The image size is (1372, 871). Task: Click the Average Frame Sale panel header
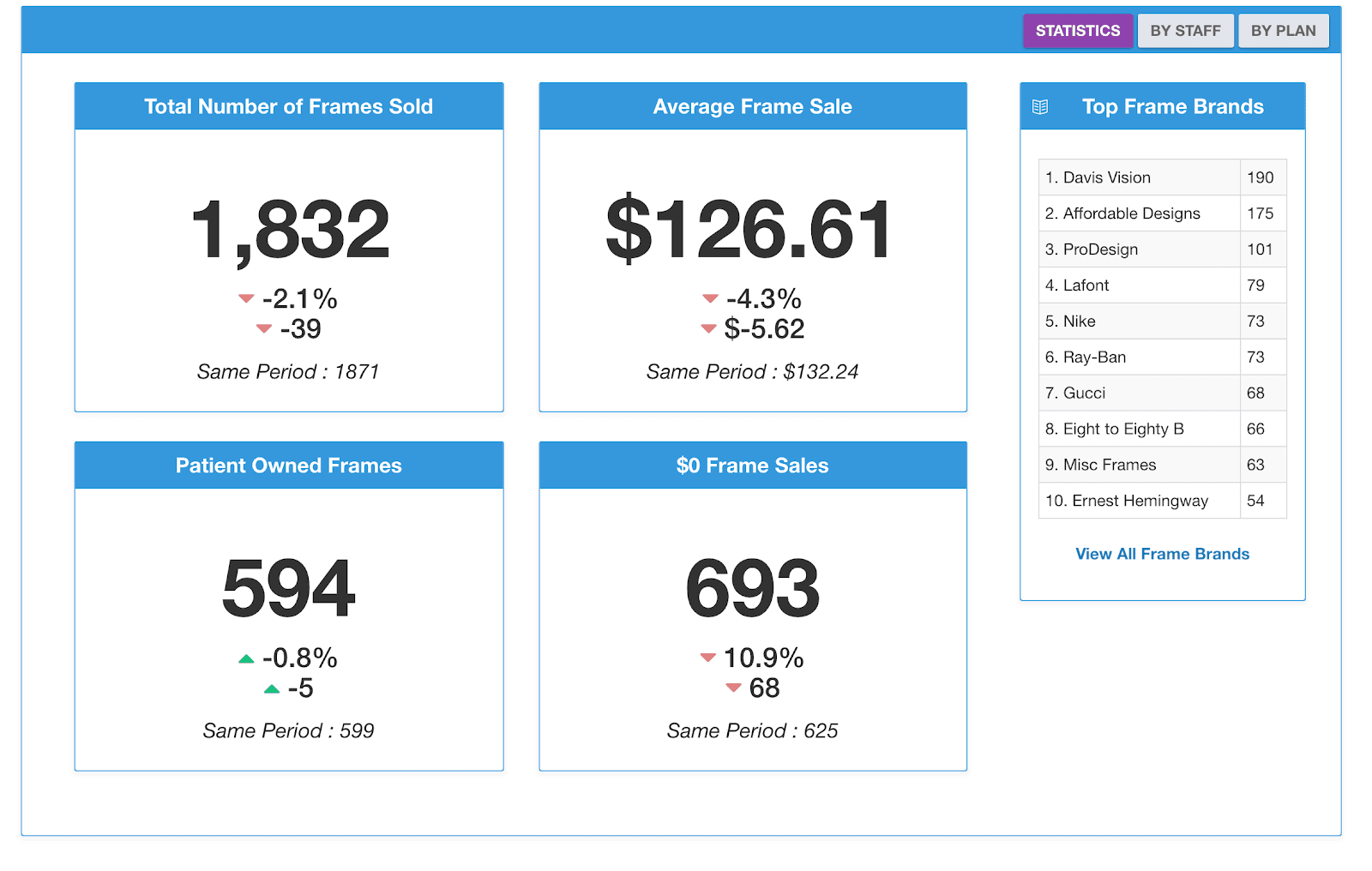[x=752, y=106]
